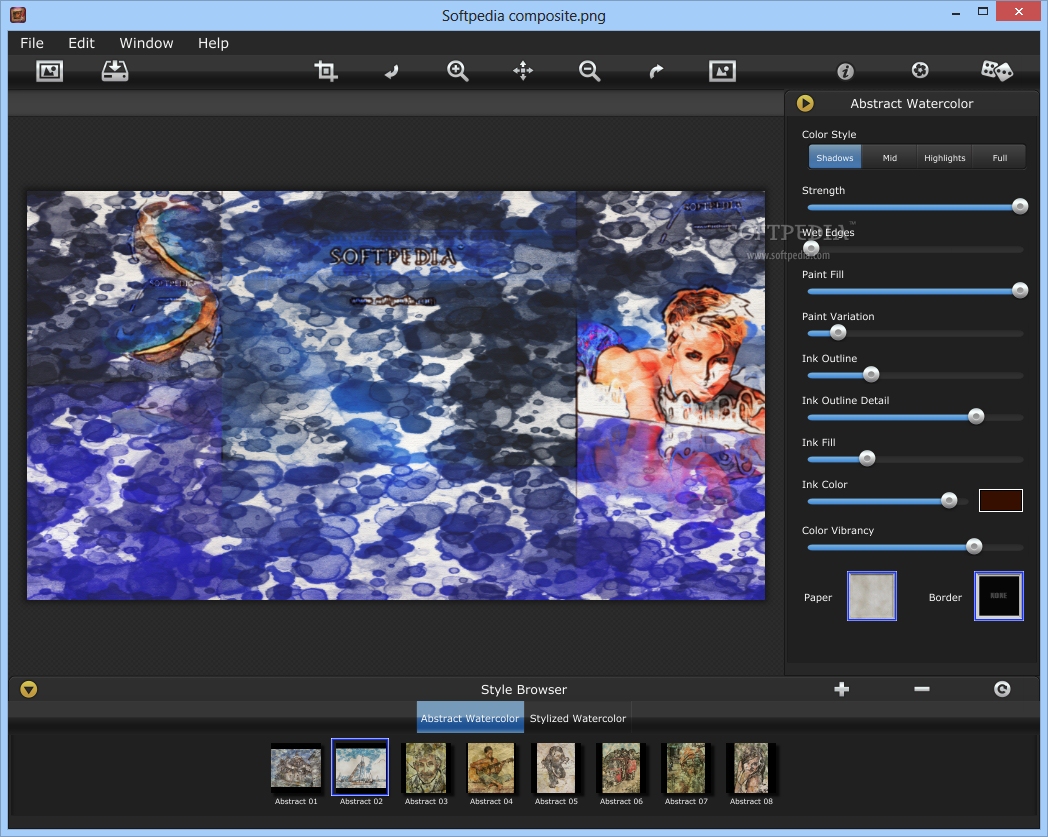The width and height of the screenshot is (1048, 837).
Task: Click the Ink Outline Detail slider handle
Action: [x=976, y=416]
